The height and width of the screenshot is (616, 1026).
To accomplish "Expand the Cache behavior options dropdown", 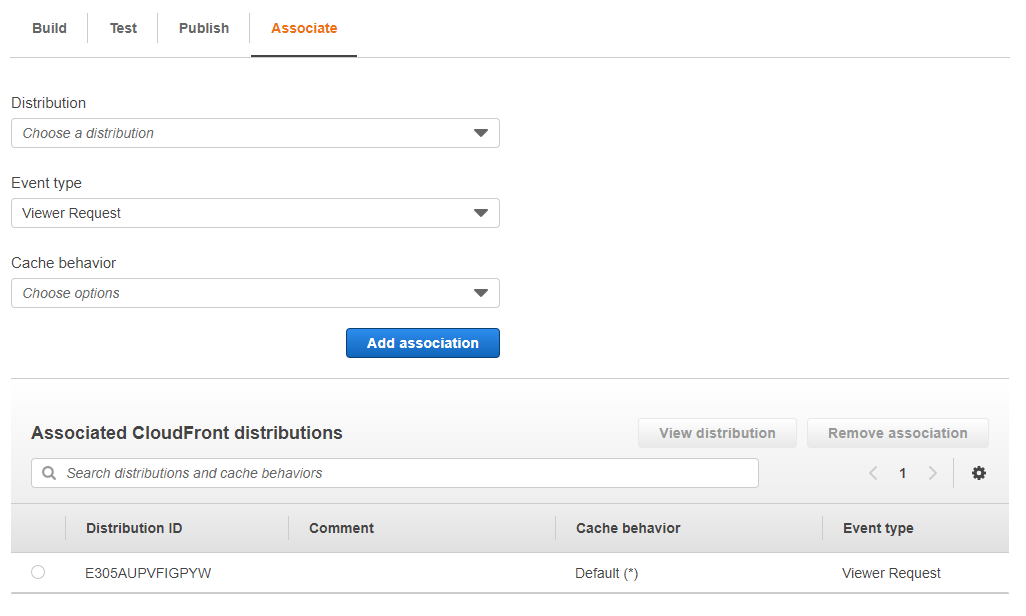I will click(255, 293).
